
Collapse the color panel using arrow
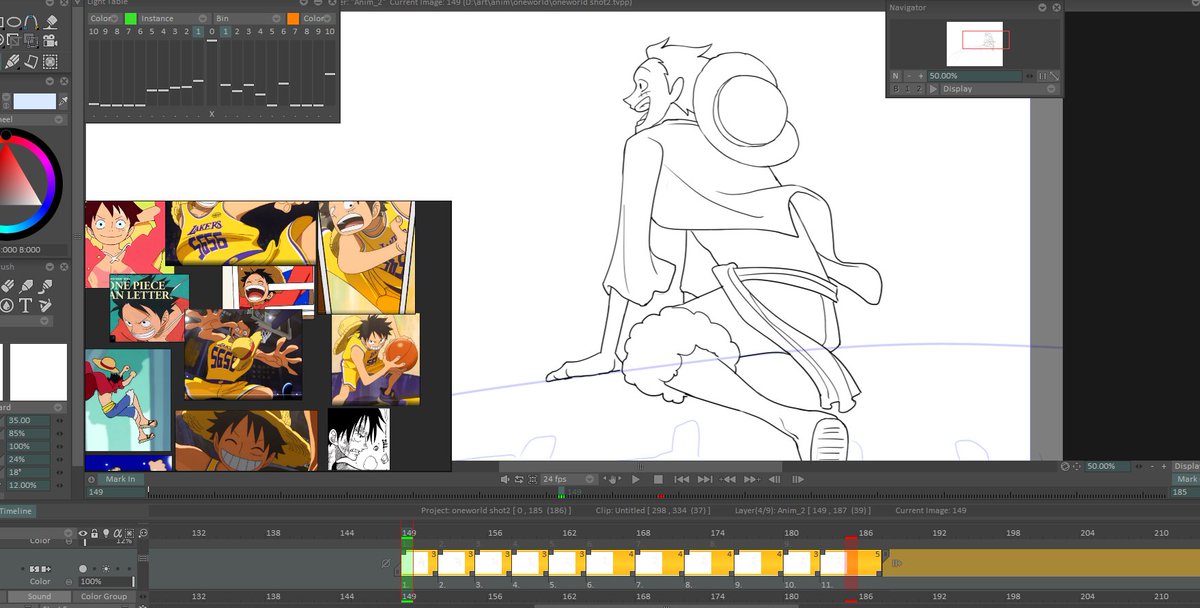50,81
